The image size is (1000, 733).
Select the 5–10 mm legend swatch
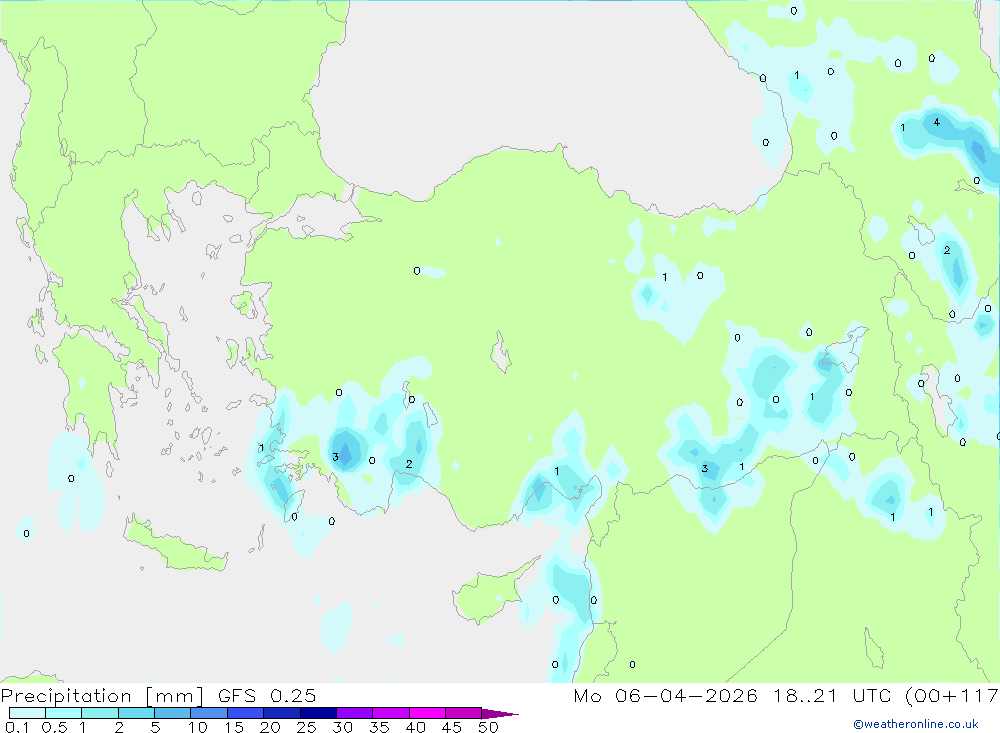(x=173, y=713)
